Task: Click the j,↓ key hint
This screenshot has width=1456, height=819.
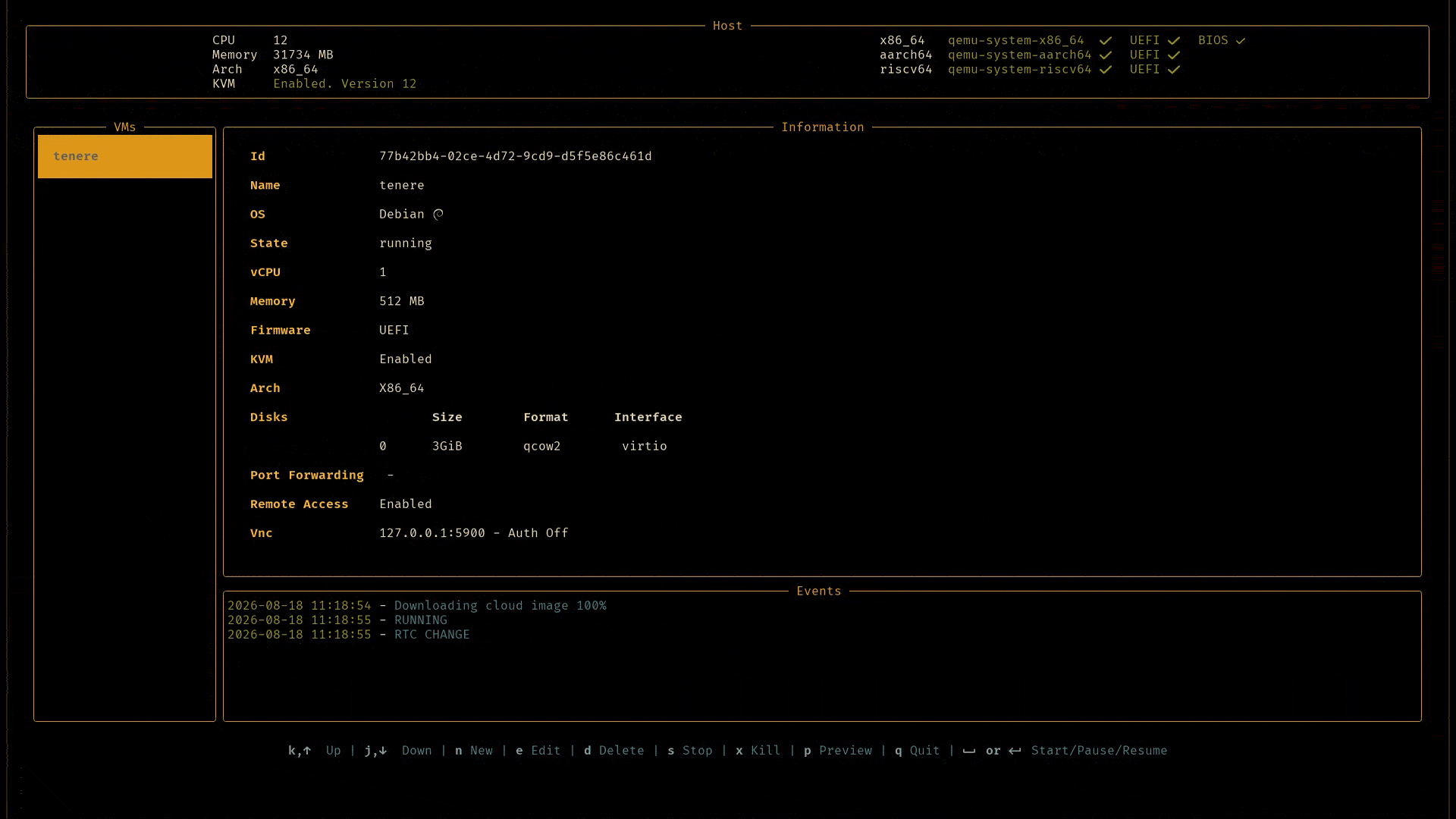Action: (x=375, y=751)
